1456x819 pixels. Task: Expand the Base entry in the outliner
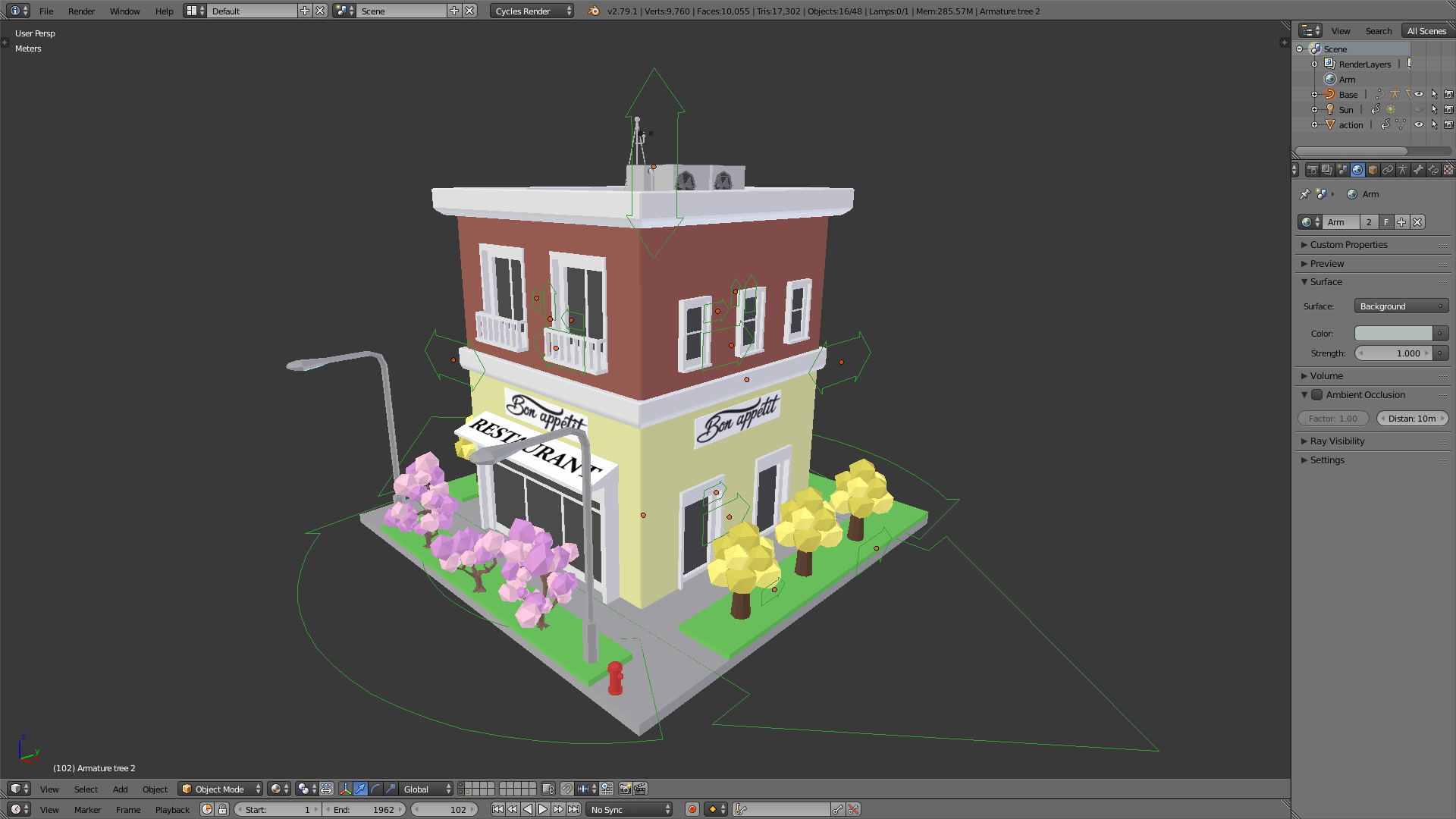1314,94
